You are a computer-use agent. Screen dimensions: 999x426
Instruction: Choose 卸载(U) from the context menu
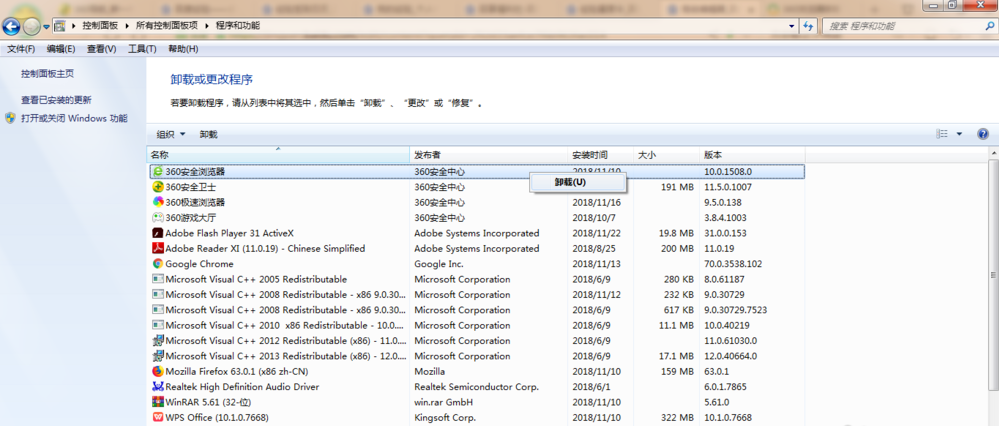coord(570,182)
